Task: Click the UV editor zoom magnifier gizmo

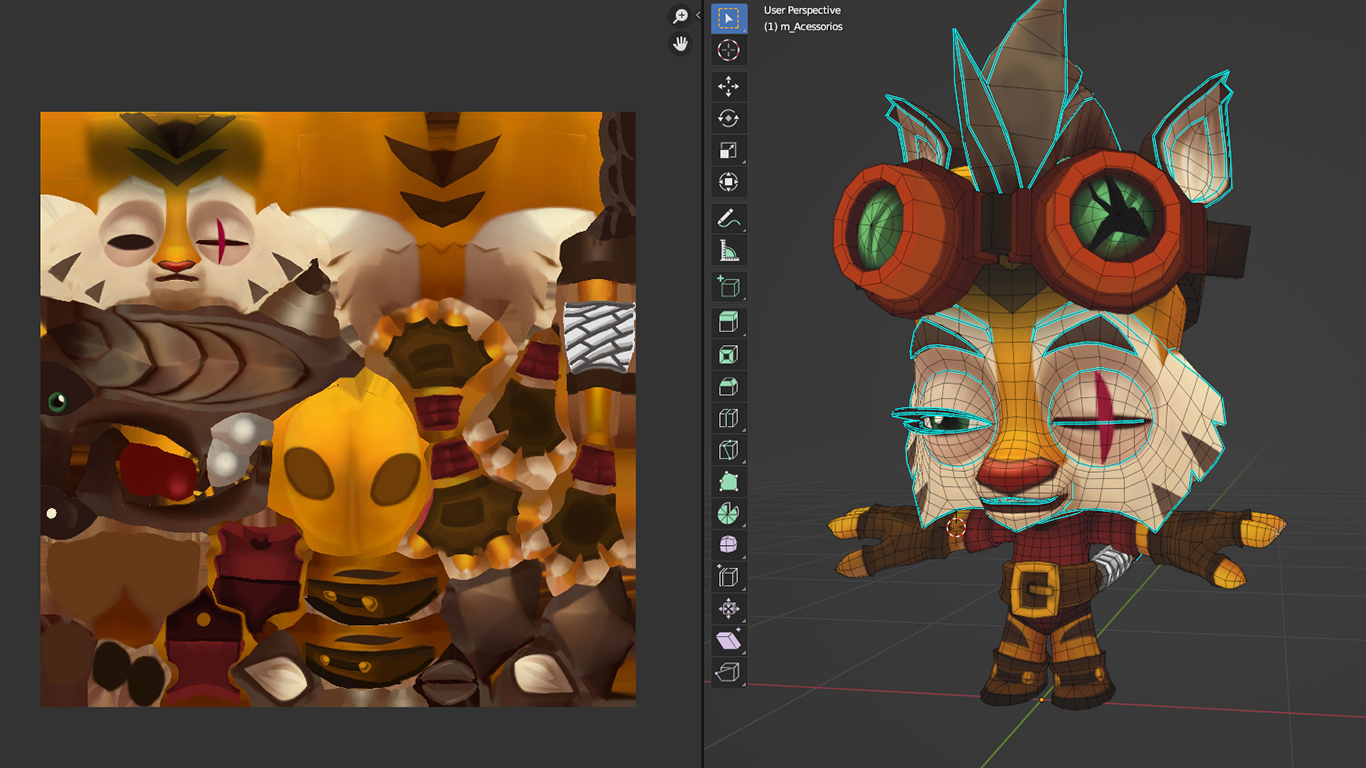Action: coord(681,16)
